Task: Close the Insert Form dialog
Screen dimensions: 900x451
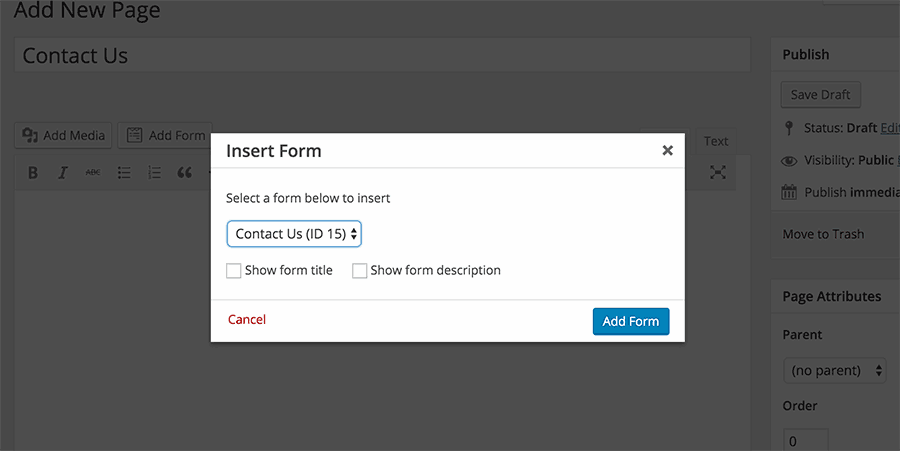Action: coord(667,150)
